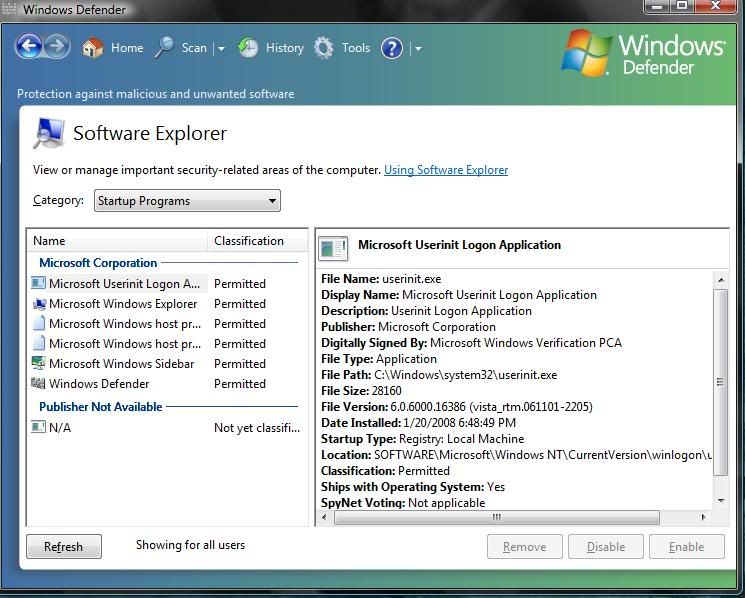Image resolution: width=745 pixels, height=598 pixels.
Task: Click the Windows Defender row icon
Action: click(x=38, y=383)
